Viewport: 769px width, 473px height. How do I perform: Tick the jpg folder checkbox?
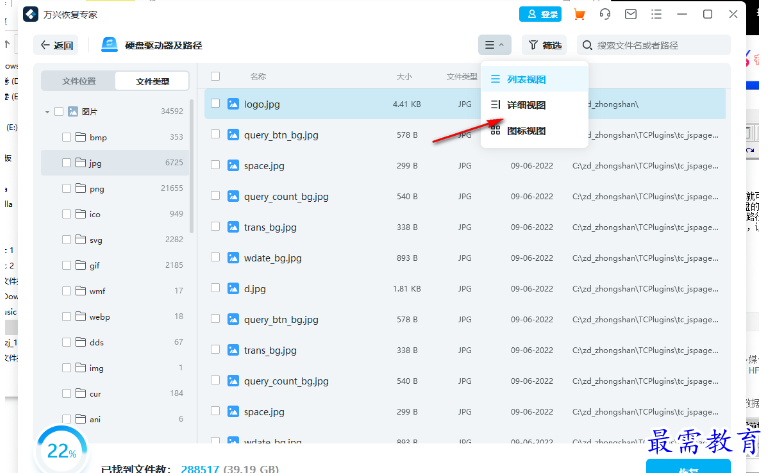tap(67, 162)
